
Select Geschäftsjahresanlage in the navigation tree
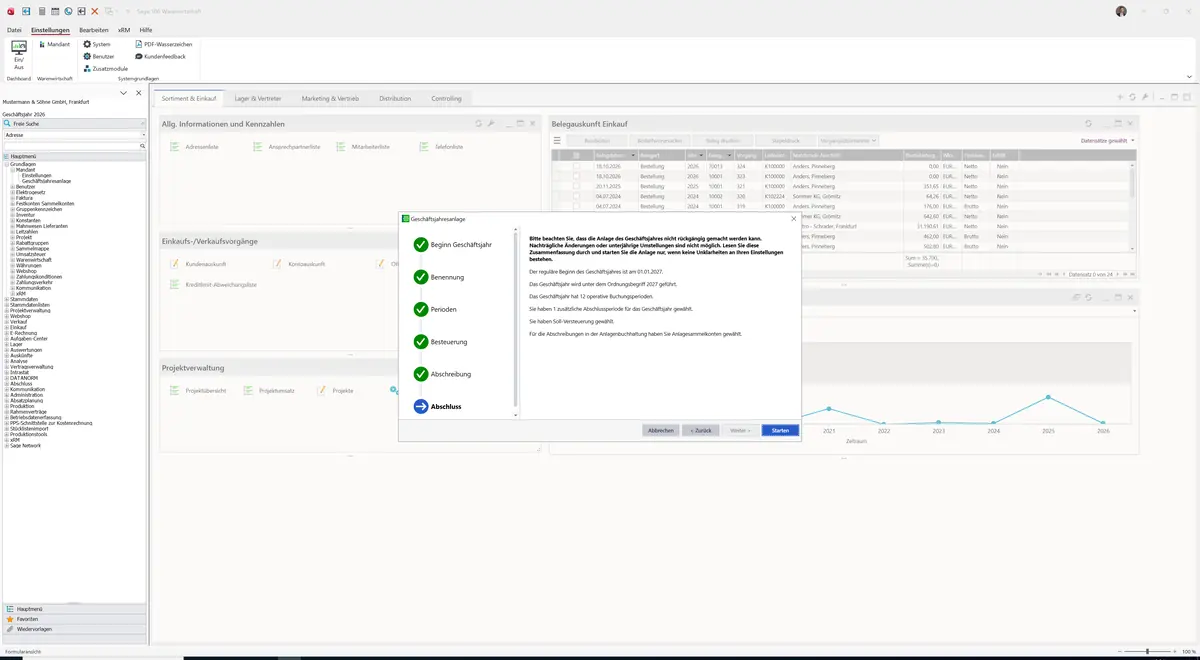(46, 181)
